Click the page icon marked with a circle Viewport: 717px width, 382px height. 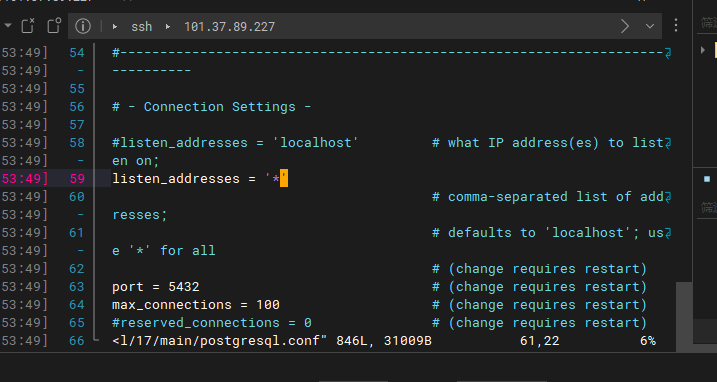(x=54, y=26)
